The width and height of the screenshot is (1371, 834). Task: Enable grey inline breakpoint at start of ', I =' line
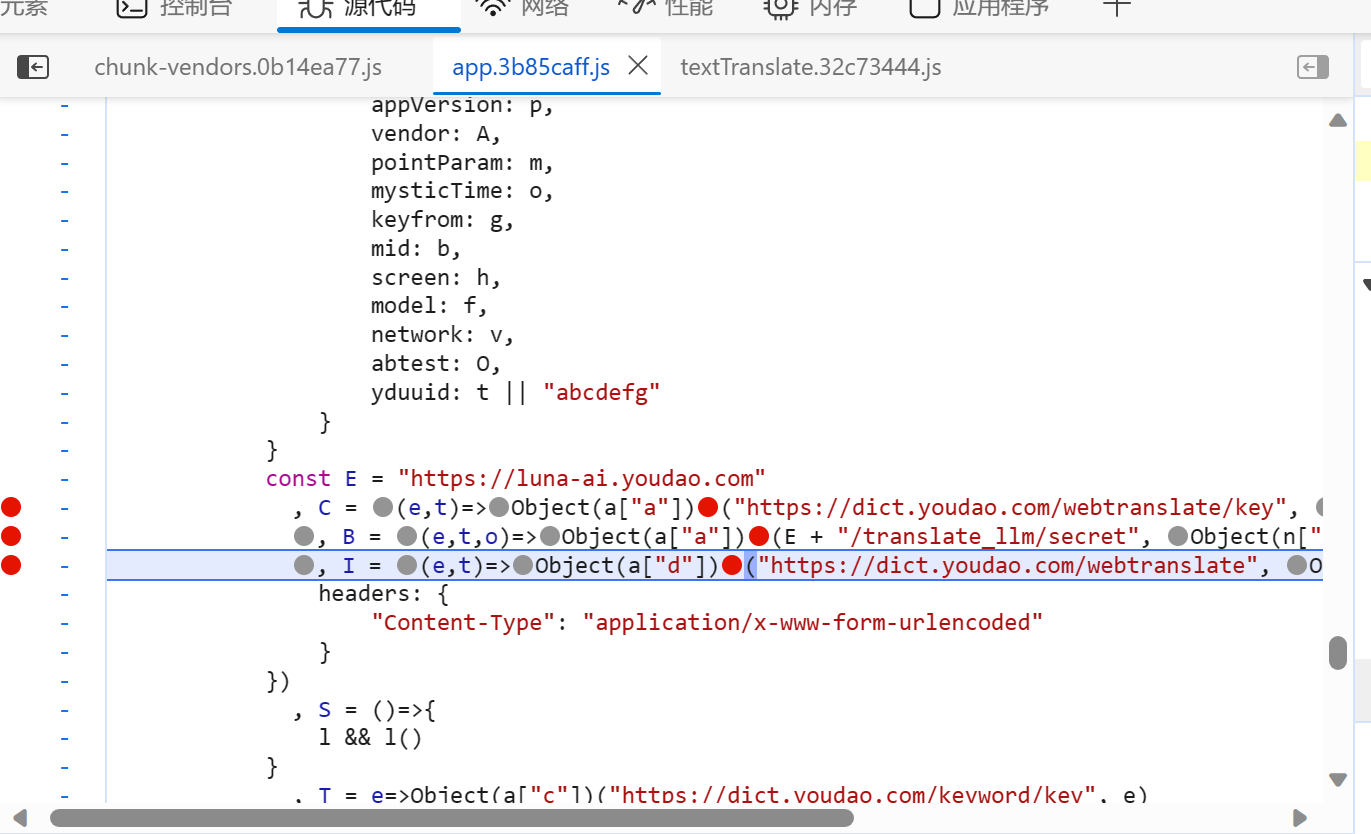[x=304, y=565]
